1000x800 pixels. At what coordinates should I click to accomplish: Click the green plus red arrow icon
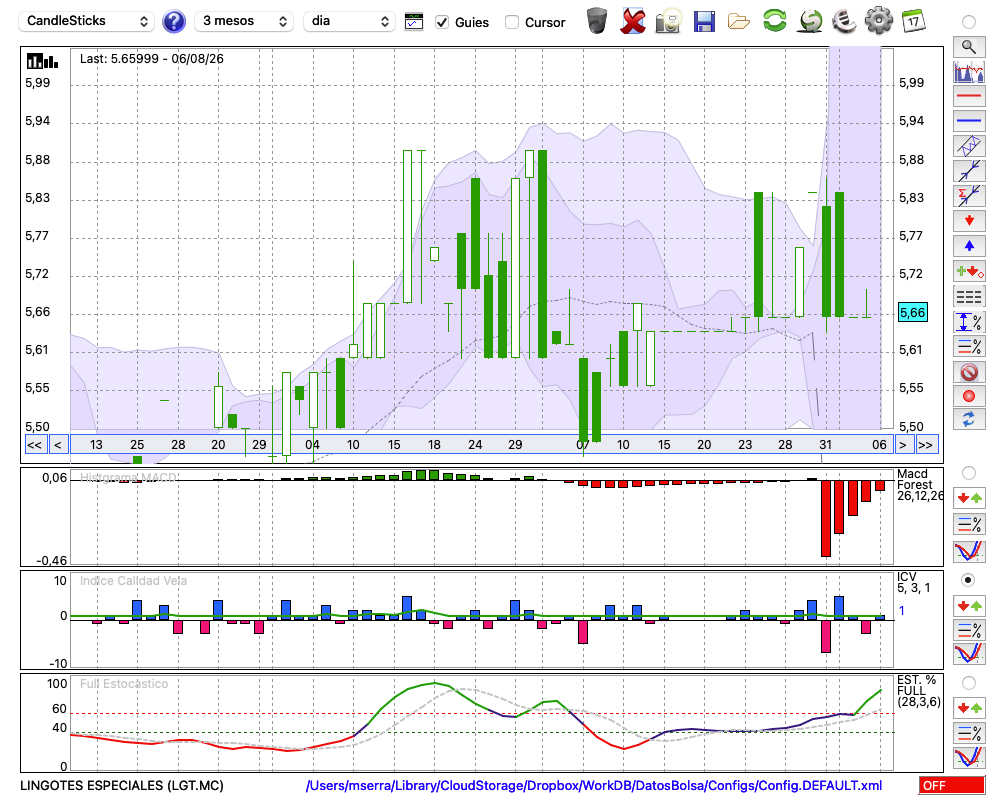[x=969, y=272]
